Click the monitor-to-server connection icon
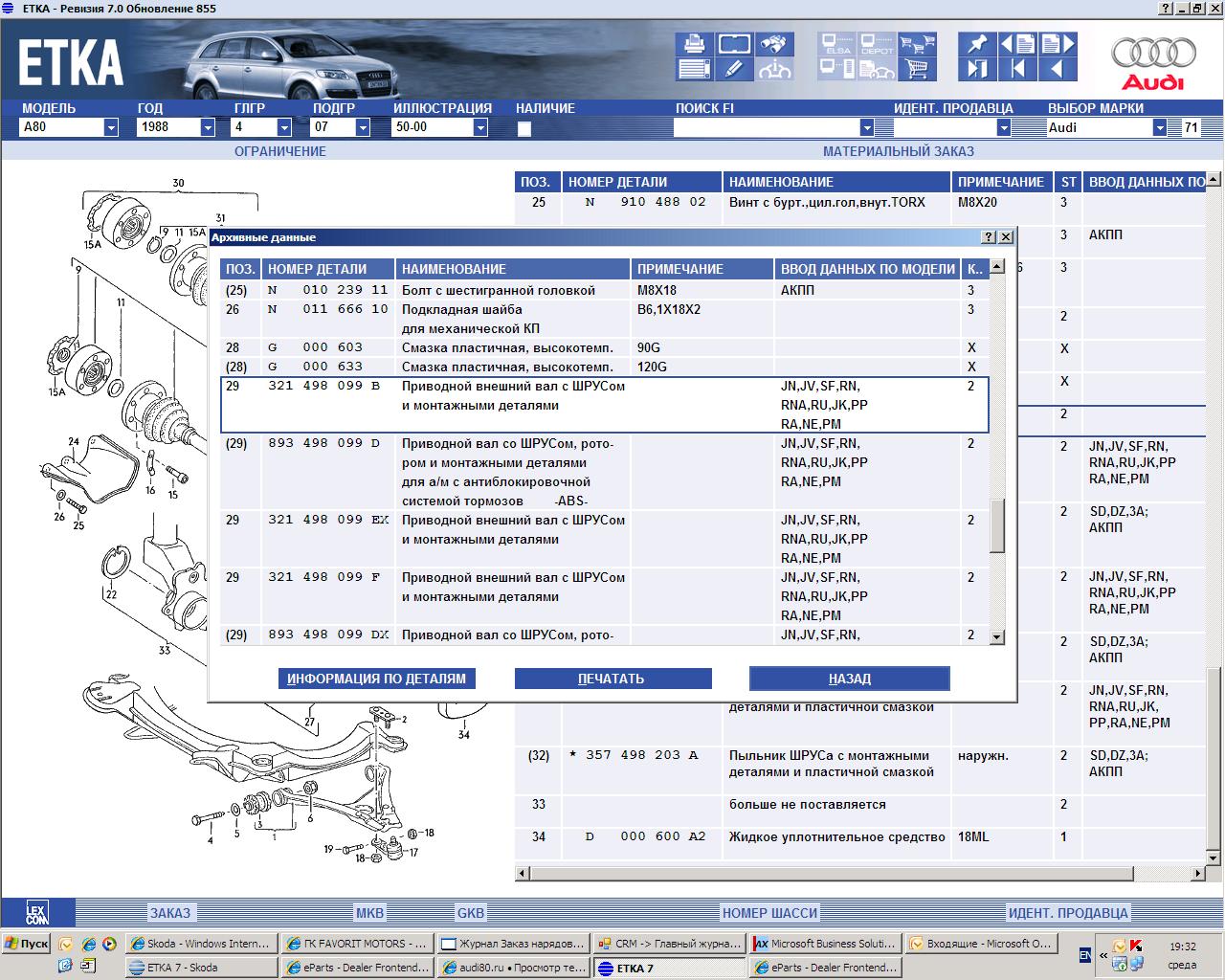 pyautogui.click(x=836, y=69)
